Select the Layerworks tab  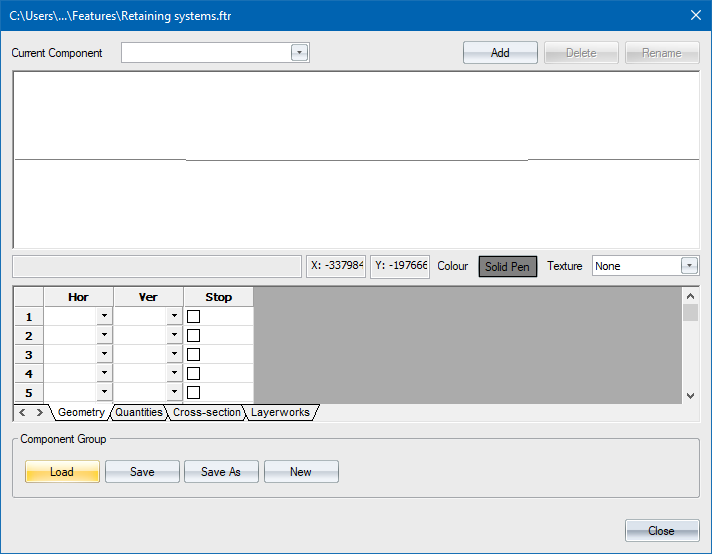coord(280,412)
